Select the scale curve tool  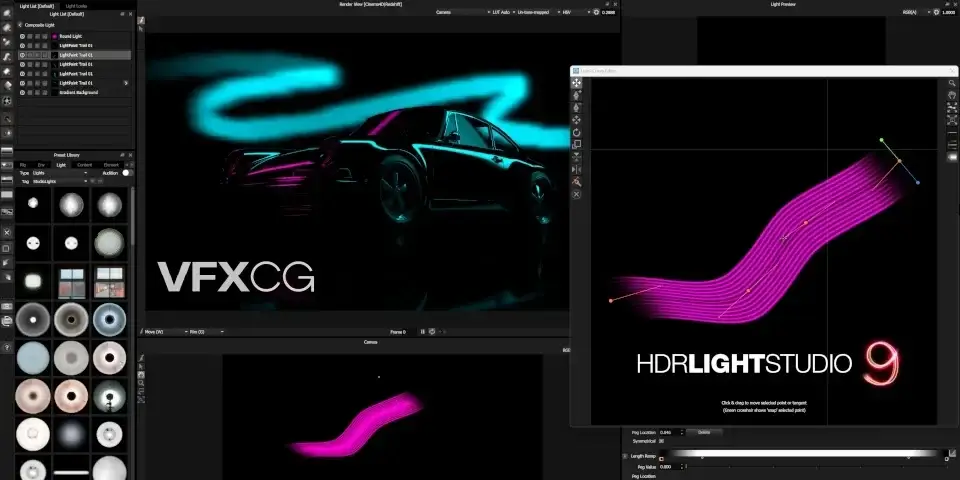576,144
